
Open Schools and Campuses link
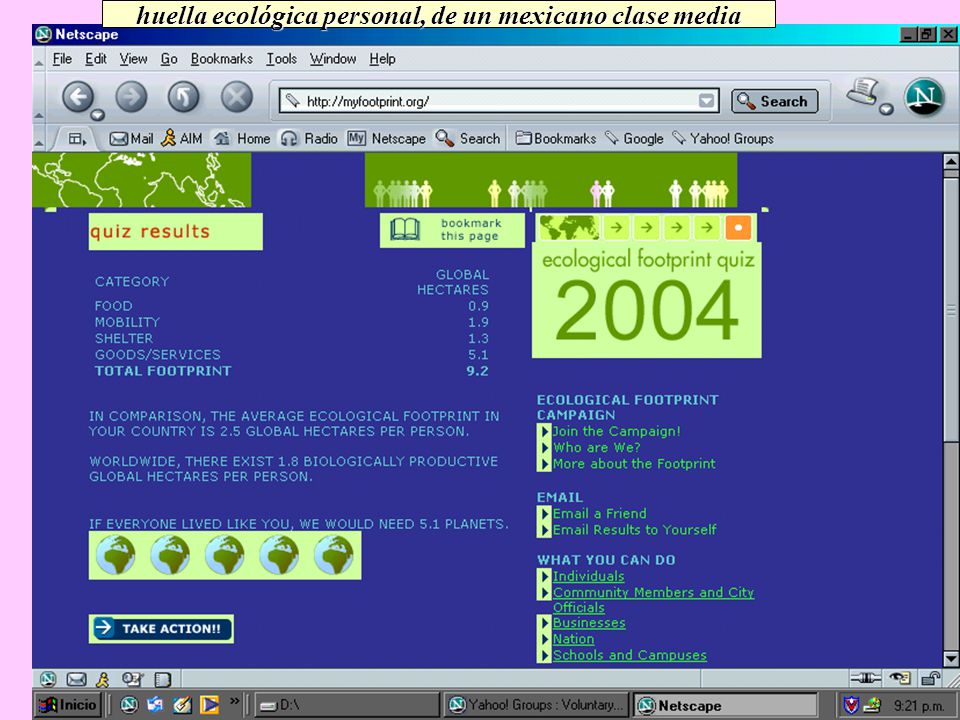coord(629,655)
